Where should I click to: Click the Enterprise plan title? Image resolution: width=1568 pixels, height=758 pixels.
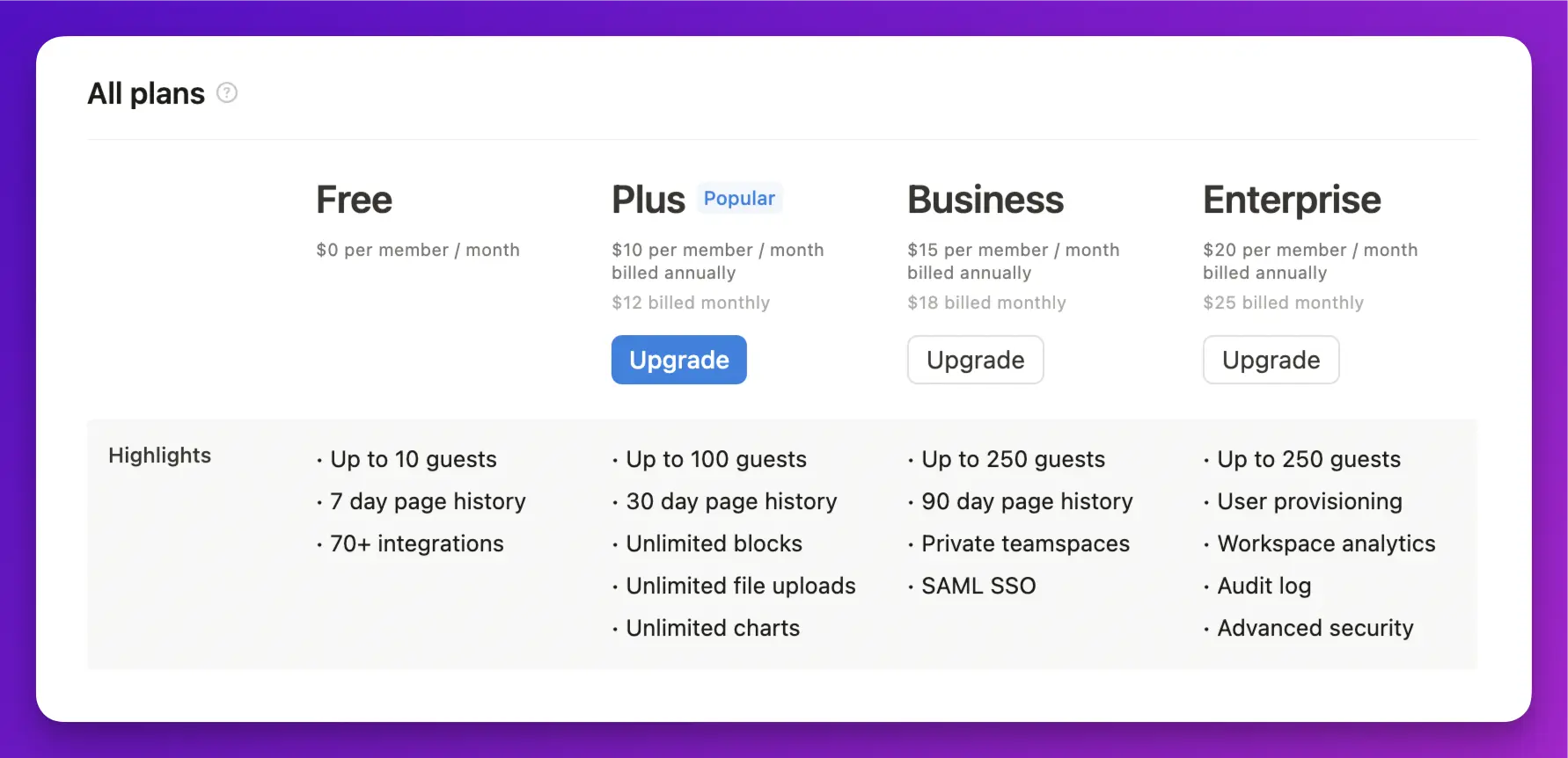1292,200
